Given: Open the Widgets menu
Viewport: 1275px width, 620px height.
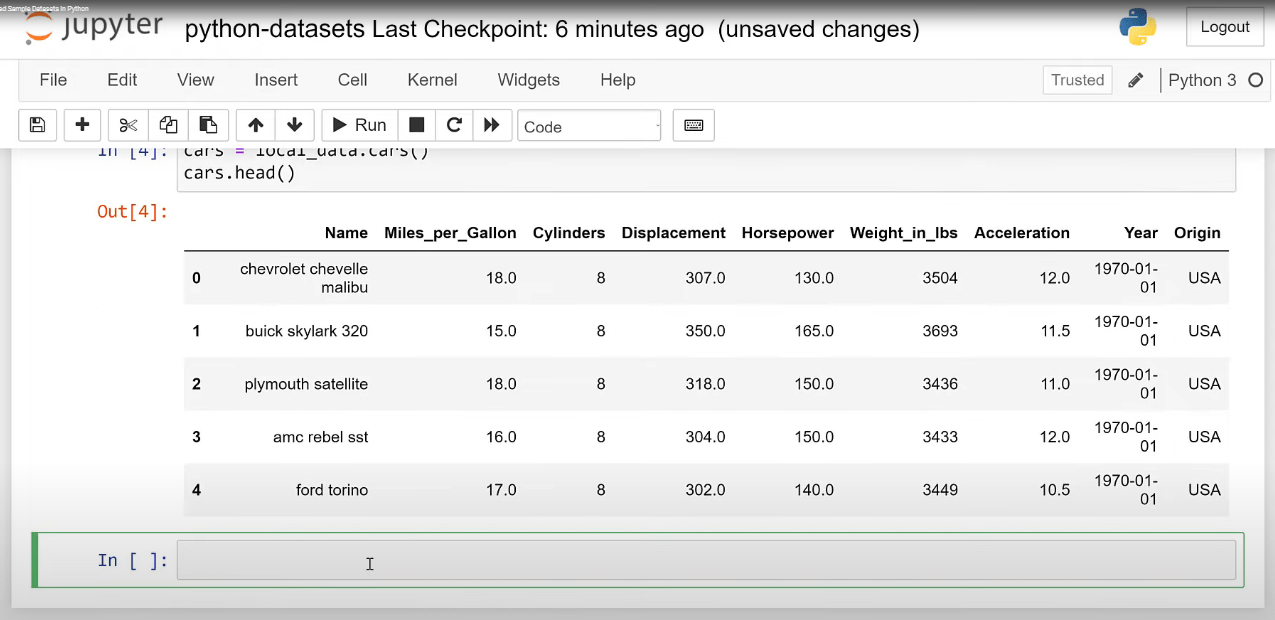Looking at the screenshot, I should point(528,80).
